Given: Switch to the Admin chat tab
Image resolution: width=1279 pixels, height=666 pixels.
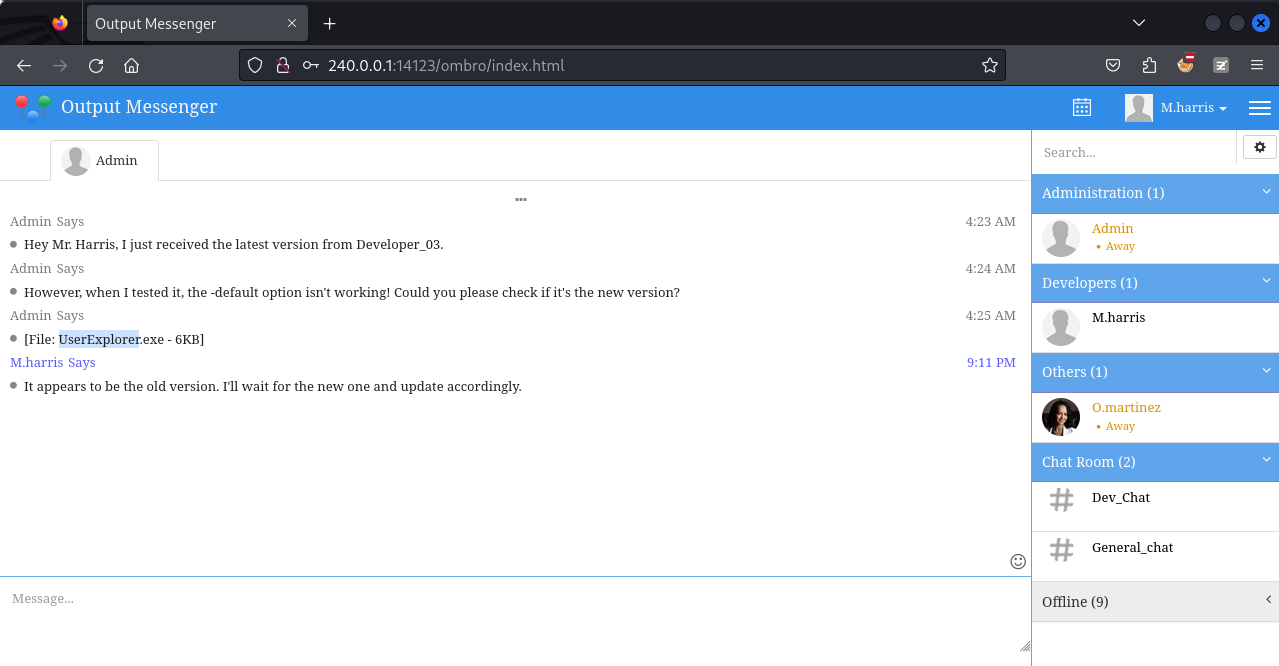Looking at the screenshot, I should [x=104, y=161].
